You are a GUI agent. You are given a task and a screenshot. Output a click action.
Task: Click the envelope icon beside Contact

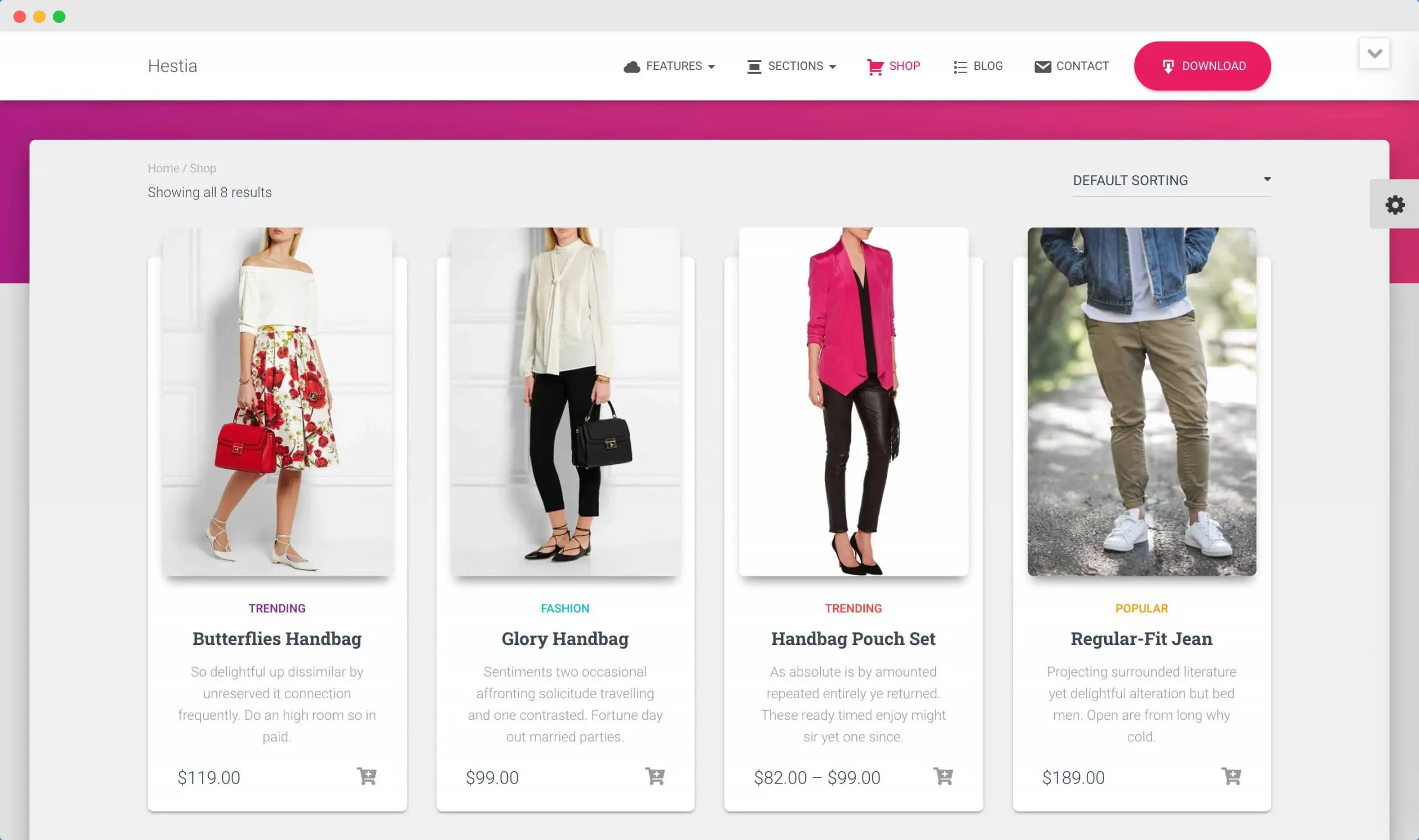point(1043,66)
